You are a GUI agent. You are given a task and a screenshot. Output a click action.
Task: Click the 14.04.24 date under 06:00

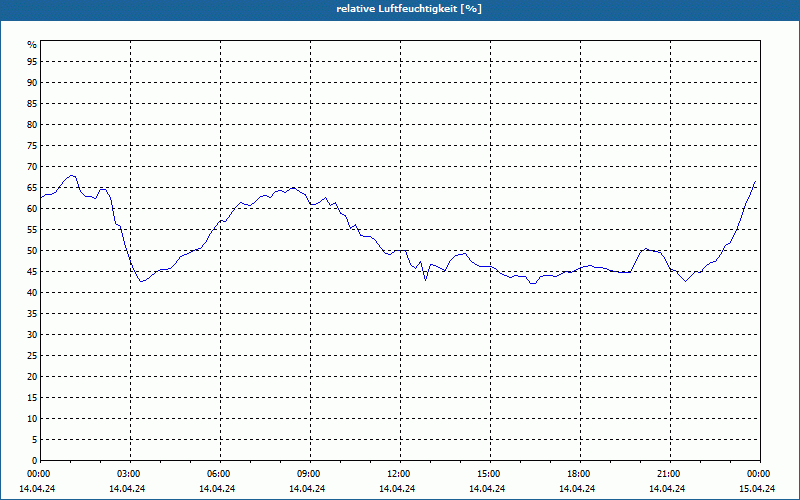click(217, 488)
